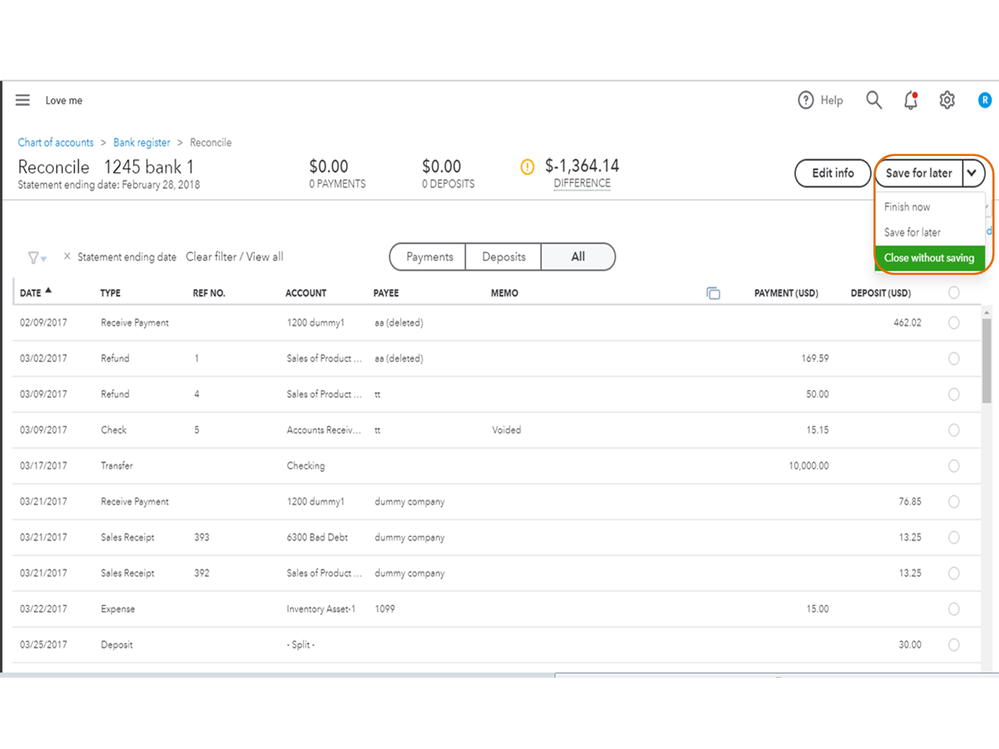Image resolution: width=999 pixels, height=749 pixels.
Task: Click the PAYMENT (USD) column header
Action: (786, 293)
